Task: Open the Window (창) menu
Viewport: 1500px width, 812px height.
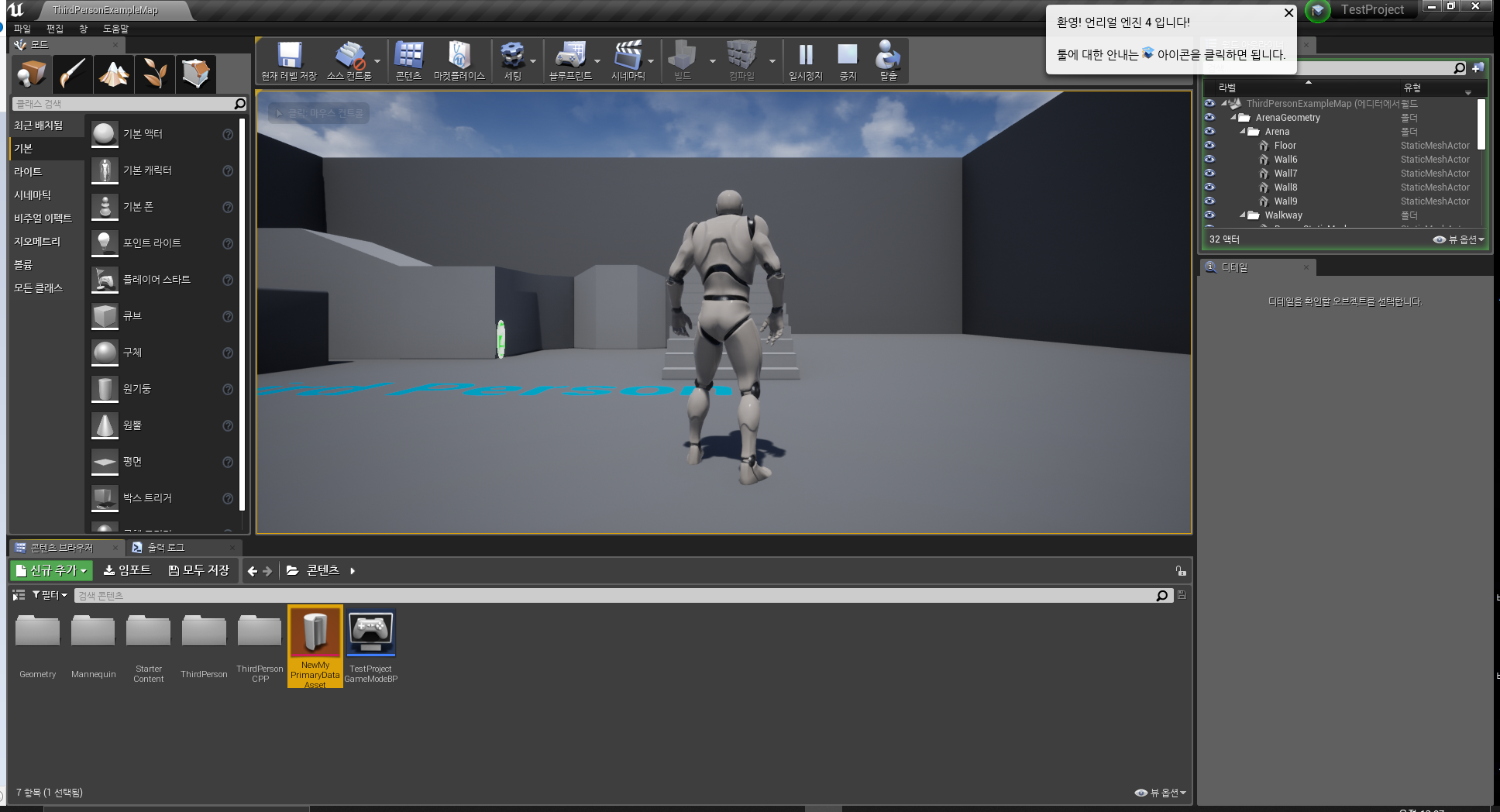Action: click(x=84, y=29)
